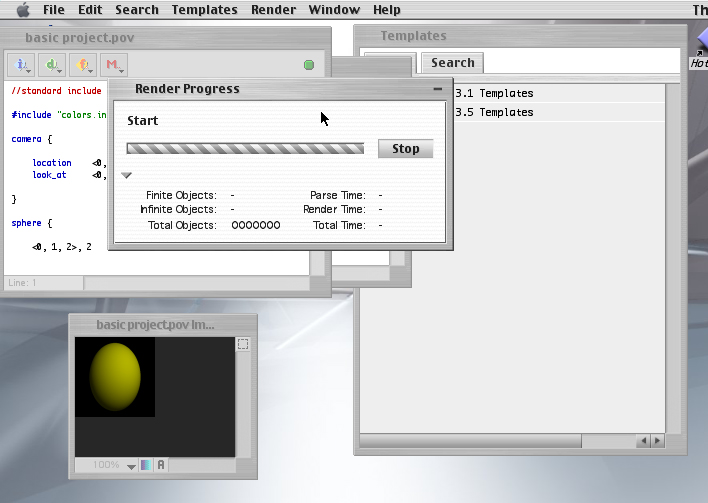Click the red 'M' macros toolbar icon

click(115, 66)
